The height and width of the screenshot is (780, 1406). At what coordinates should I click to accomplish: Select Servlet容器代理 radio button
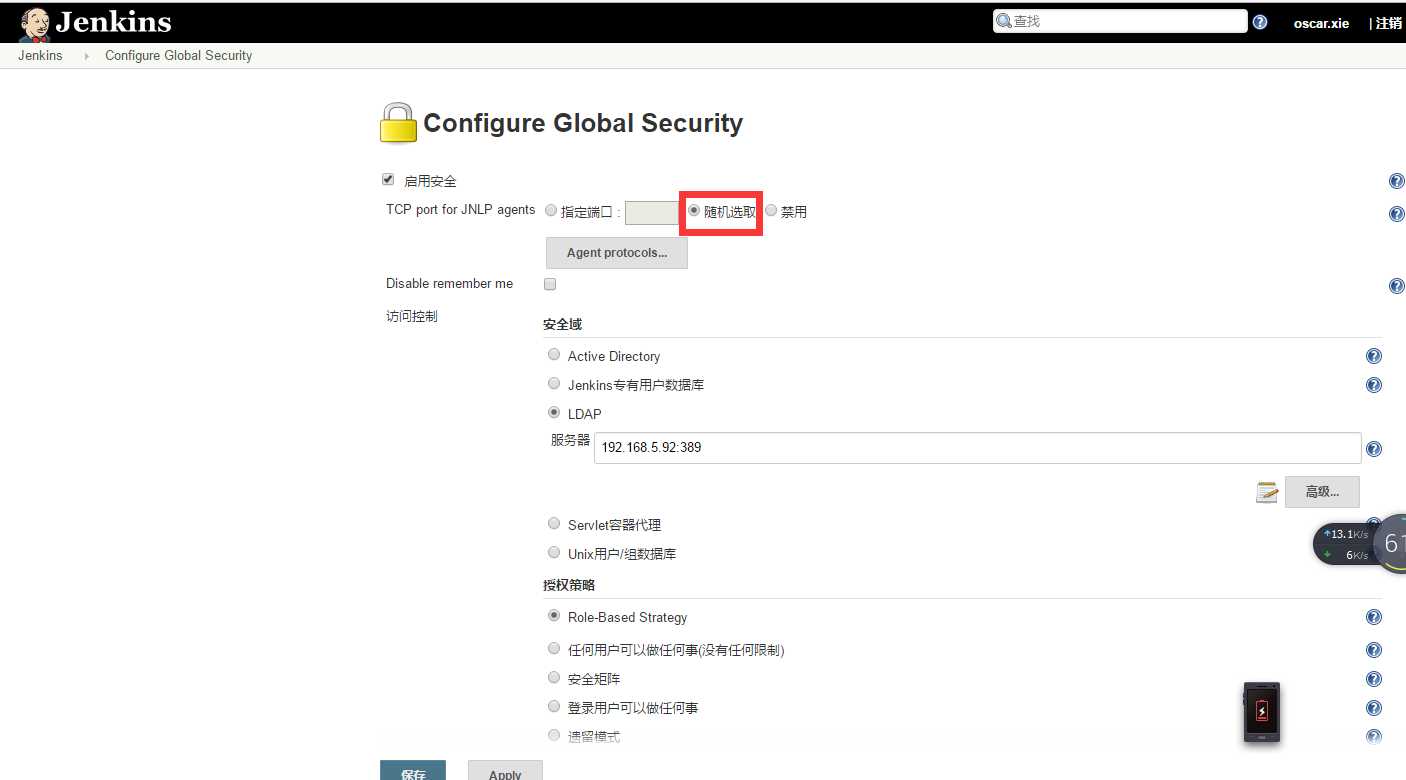(x=554, y=523)
